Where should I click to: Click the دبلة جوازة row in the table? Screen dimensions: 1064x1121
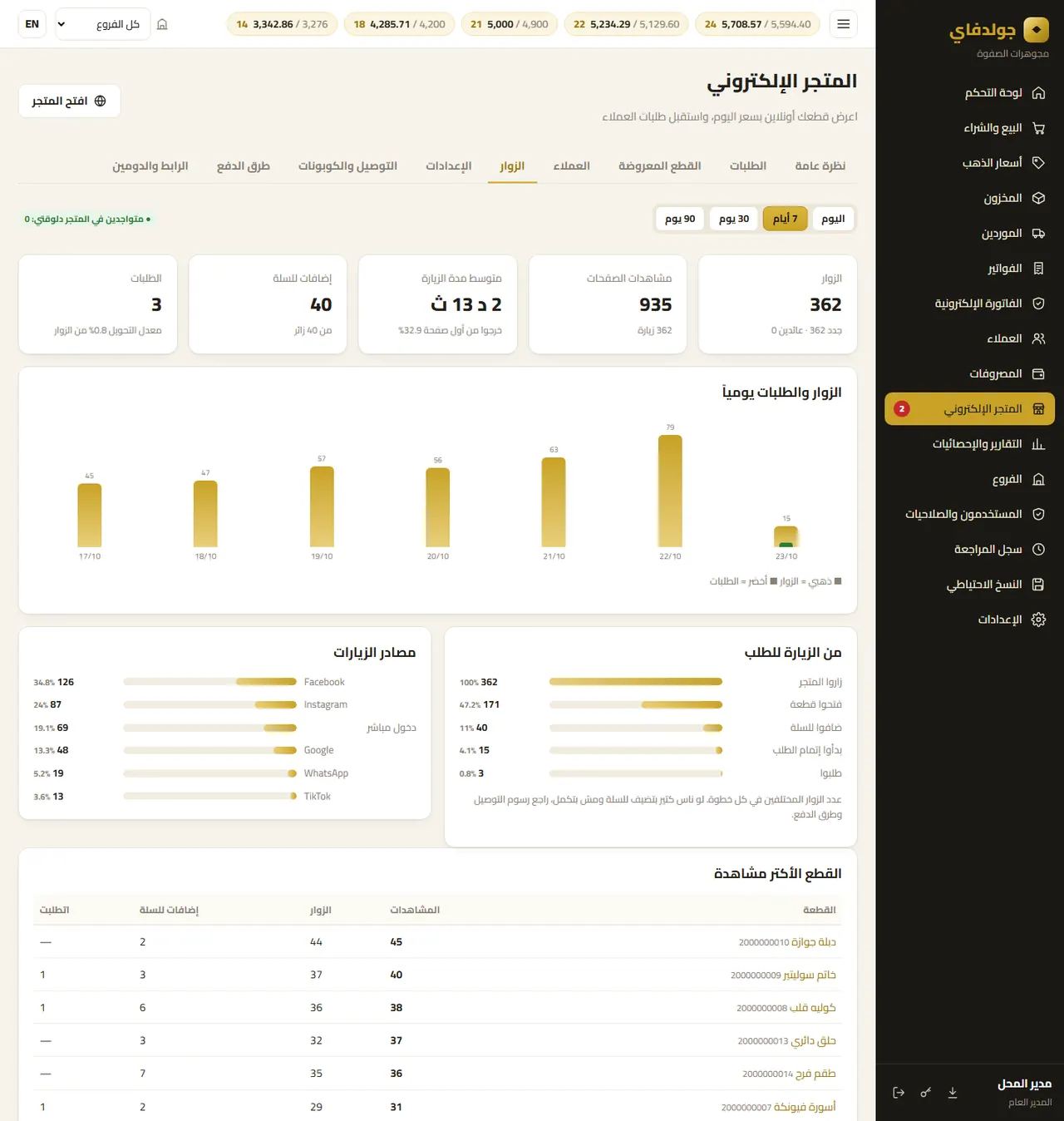click(438, 942)
